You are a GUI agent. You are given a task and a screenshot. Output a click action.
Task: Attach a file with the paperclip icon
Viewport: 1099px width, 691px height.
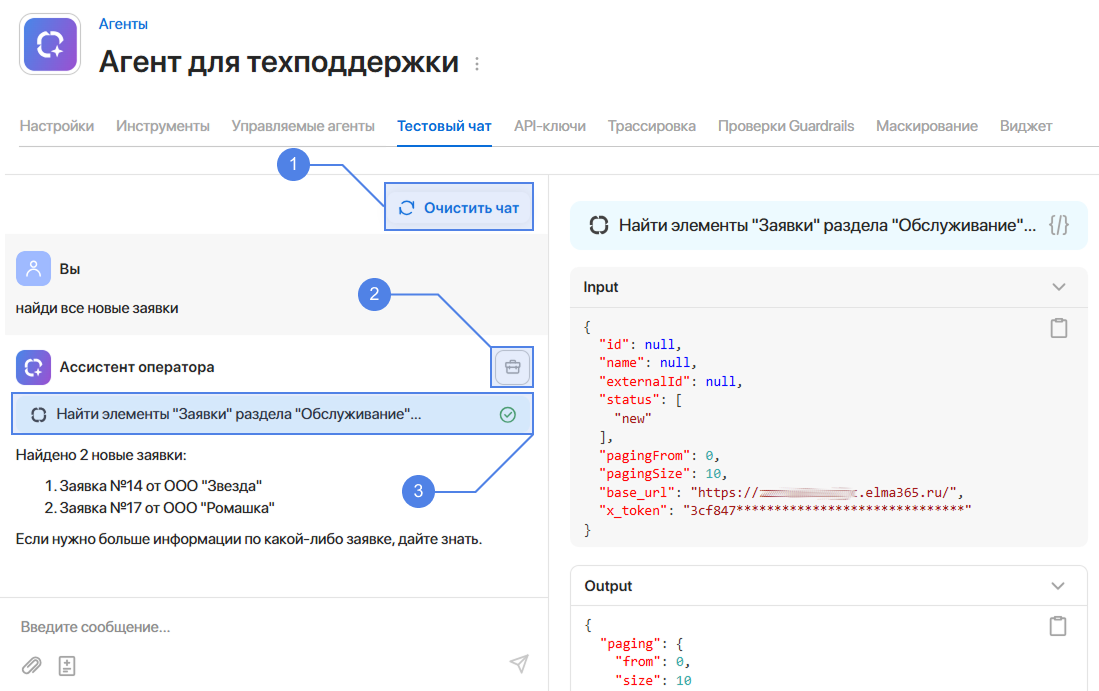tap(32, 665)
